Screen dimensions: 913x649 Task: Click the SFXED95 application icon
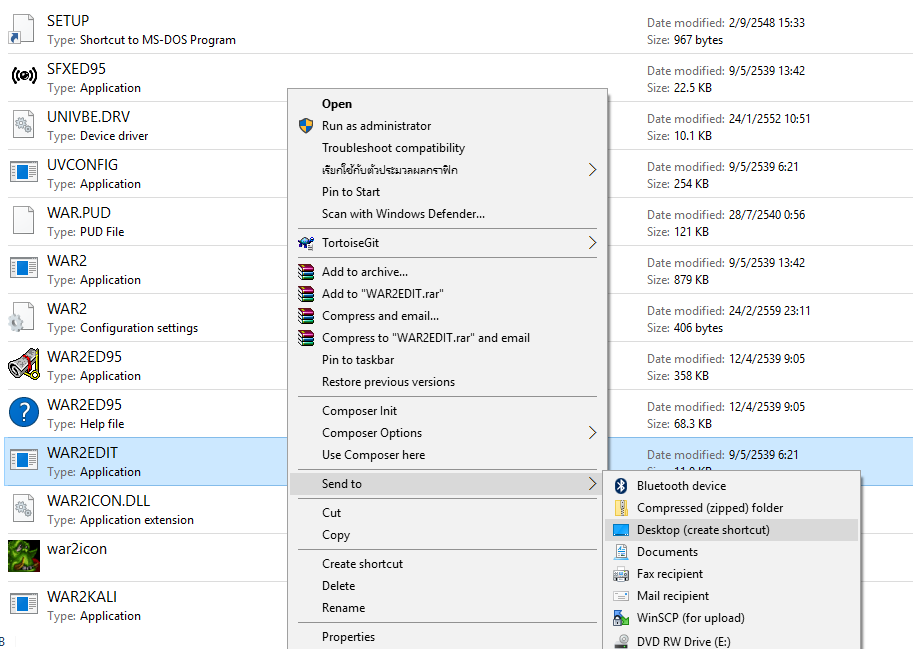click(x=24, y=76)
